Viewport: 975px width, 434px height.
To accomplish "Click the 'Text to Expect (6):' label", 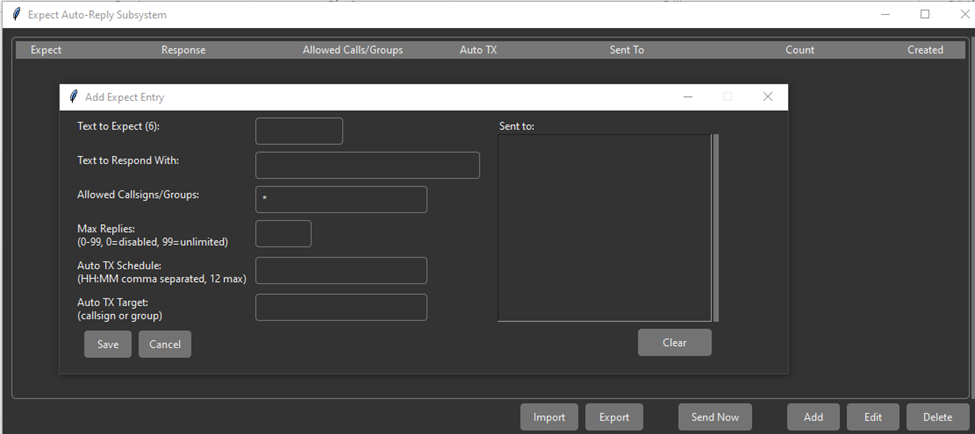I will point(118,126).
